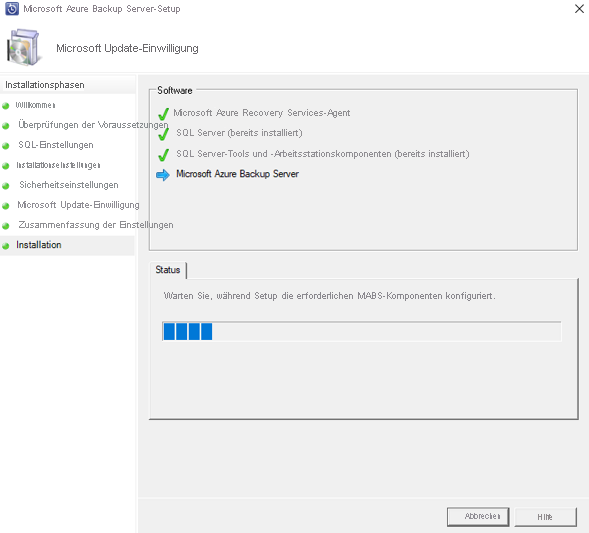
Task: Click green dot beside Willkommen phase
Action: 6,106
